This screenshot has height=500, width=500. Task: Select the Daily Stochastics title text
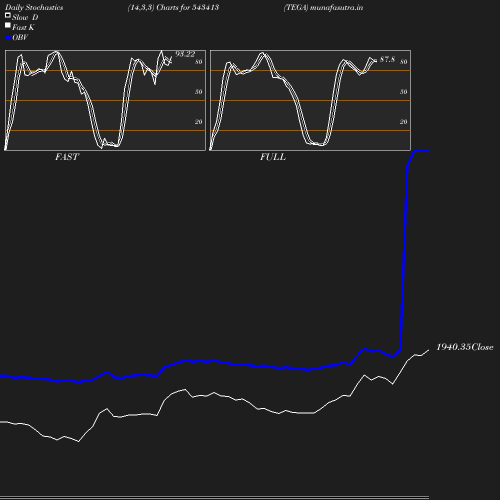(x=34, y=8)
